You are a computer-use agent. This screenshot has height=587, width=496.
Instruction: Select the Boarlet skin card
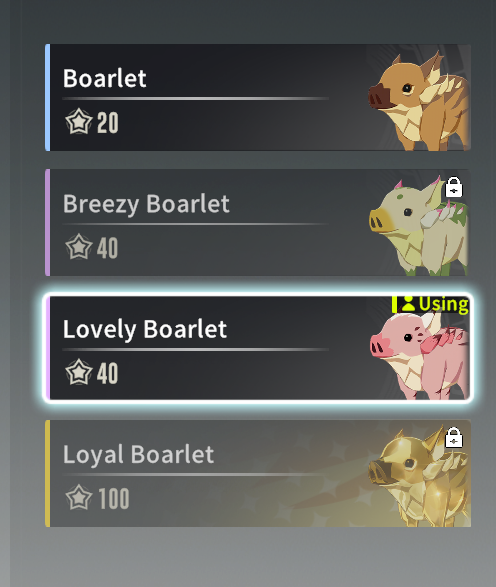pyautogui.click(x=258, y=97)
